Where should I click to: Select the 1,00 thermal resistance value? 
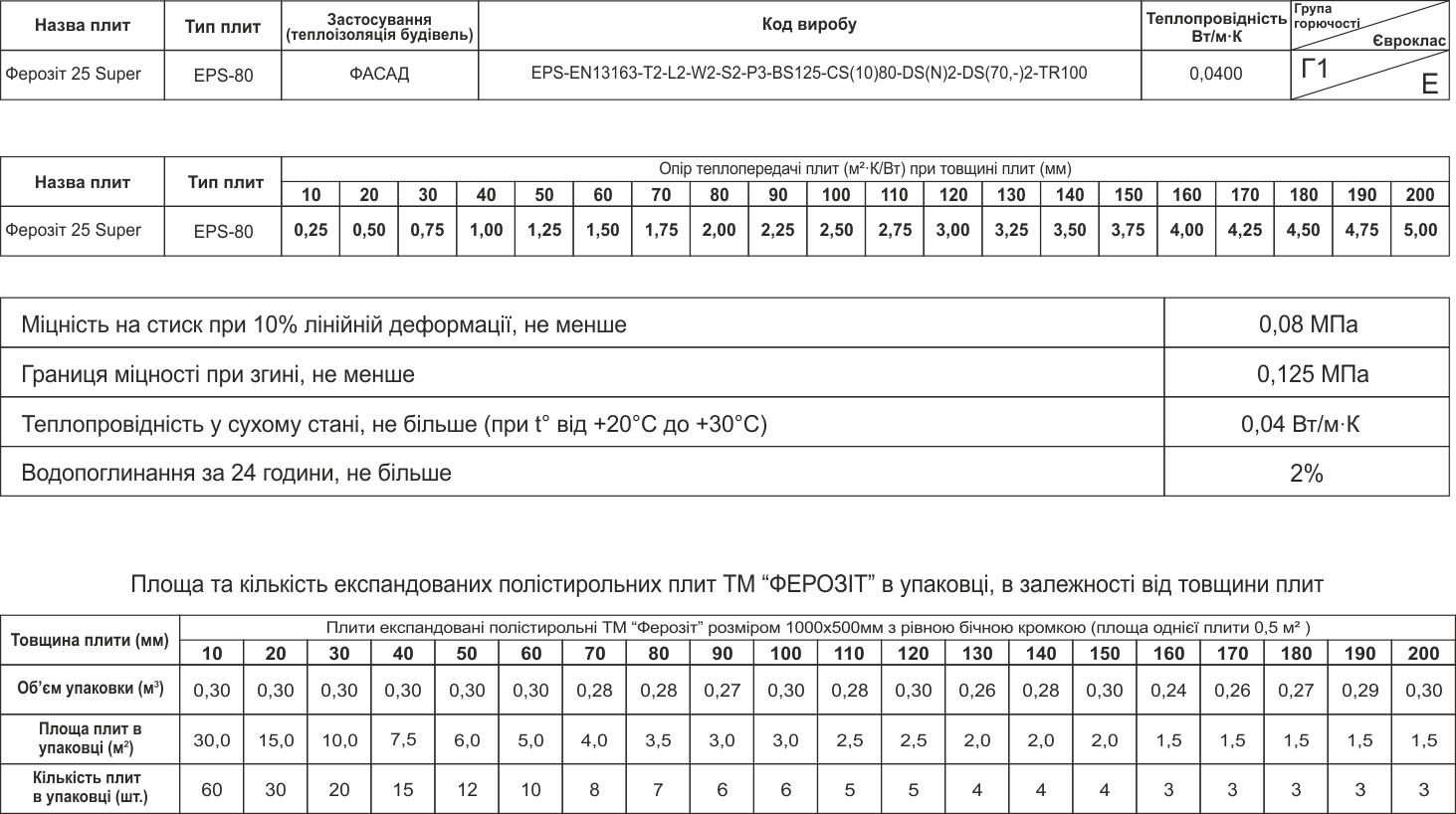pyautogui.click(x=486, y=231)
